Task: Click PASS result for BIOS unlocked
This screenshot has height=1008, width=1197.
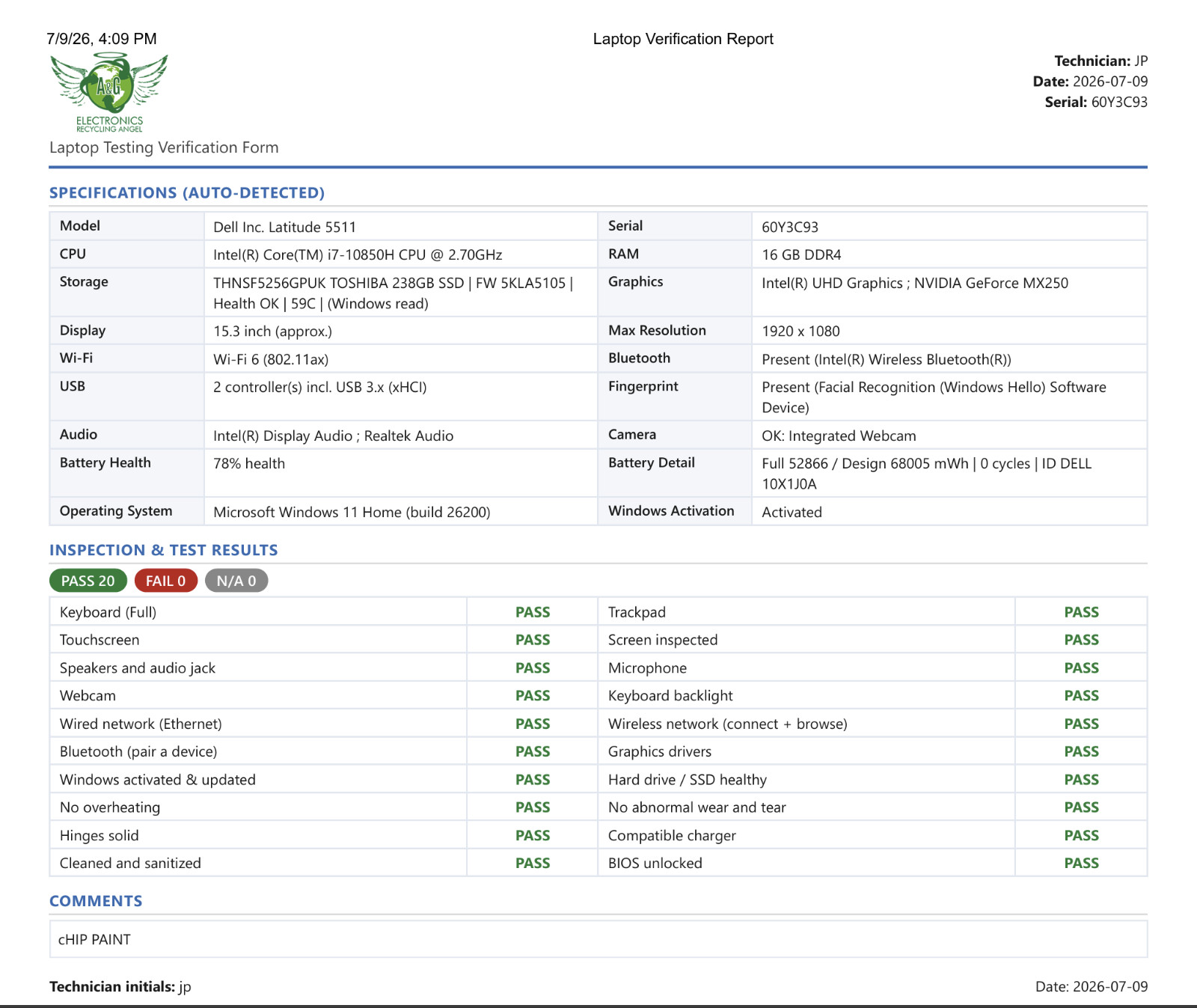Action: click(x=1082, y=863)
